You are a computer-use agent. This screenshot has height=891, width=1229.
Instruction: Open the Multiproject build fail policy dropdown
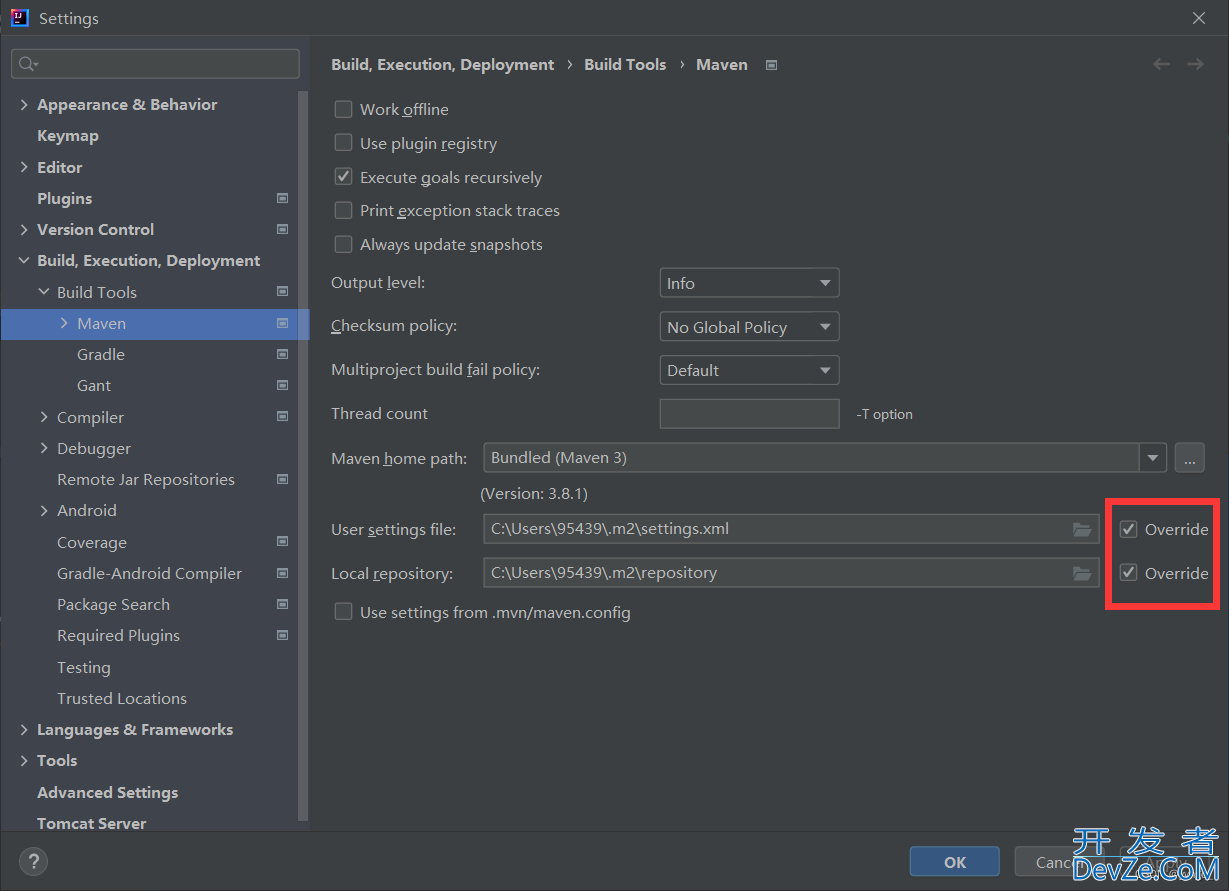click(749, 370)
